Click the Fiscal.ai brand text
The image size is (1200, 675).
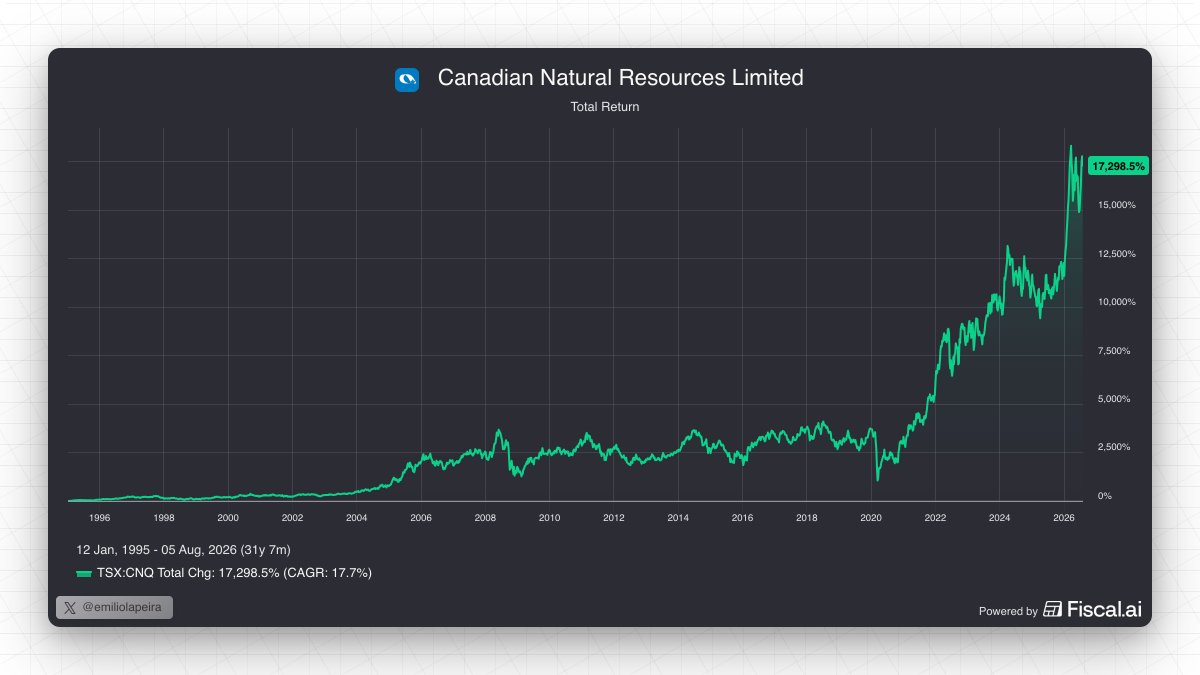1104,609
